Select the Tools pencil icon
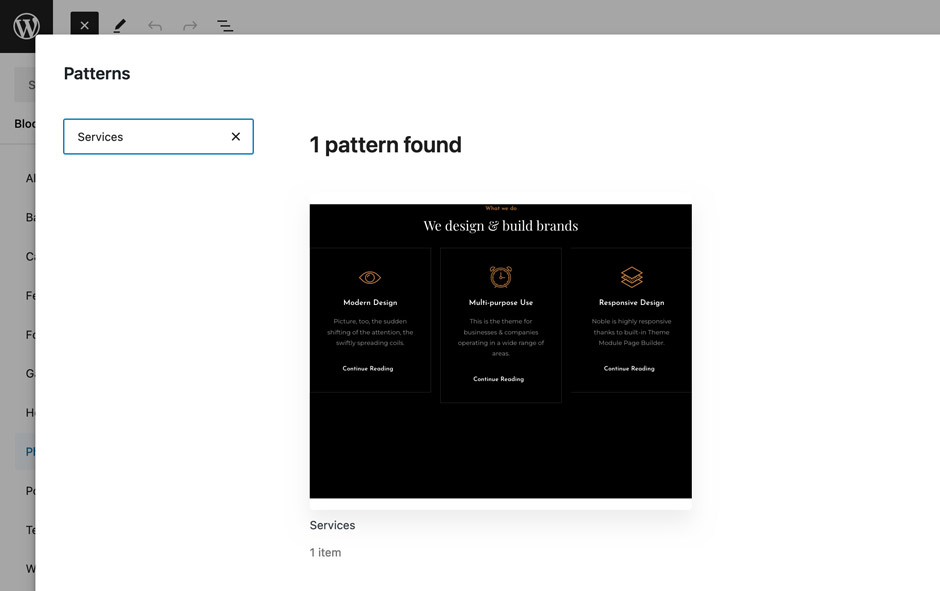 (120, 26)
